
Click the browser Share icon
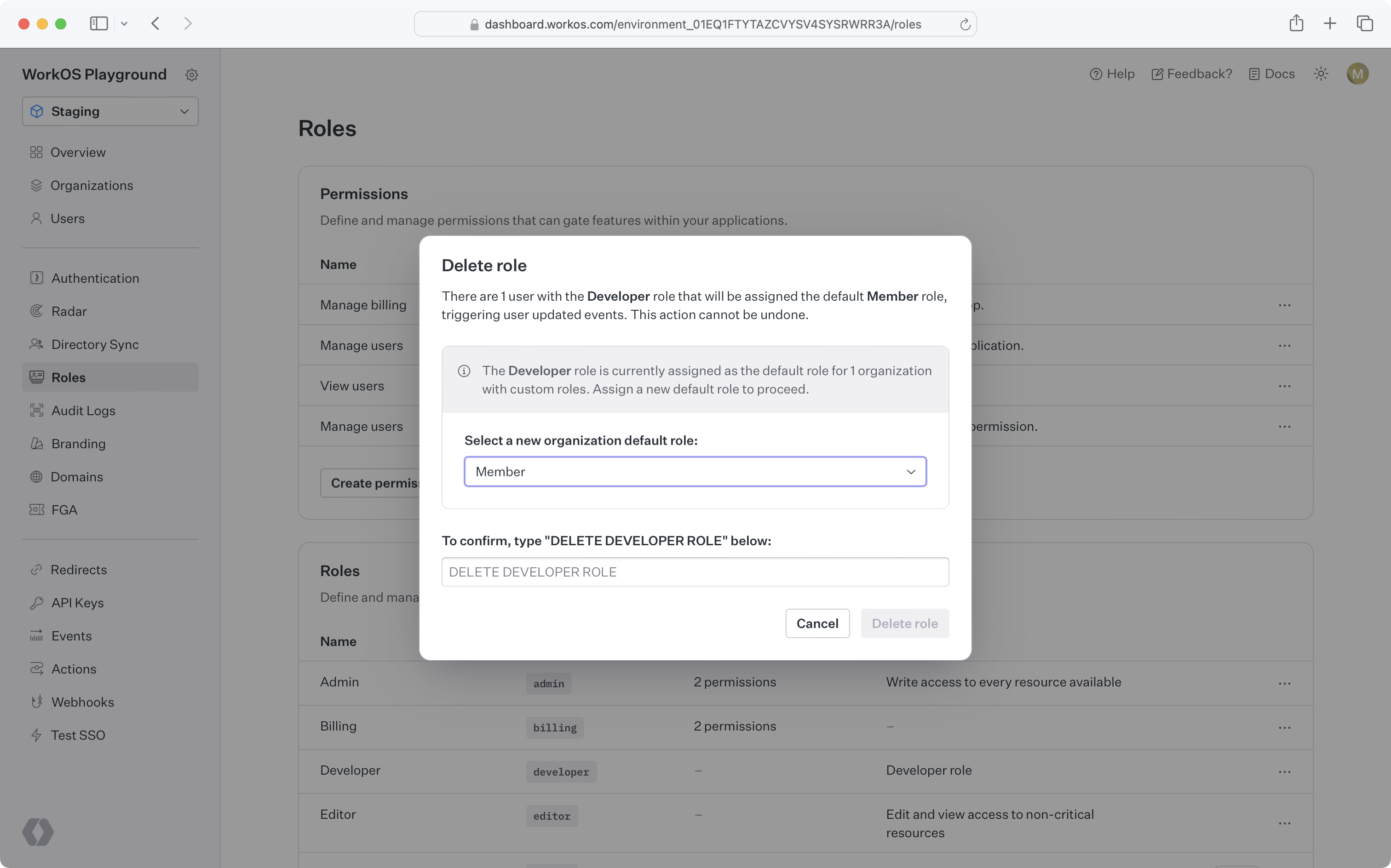click(1296, 23)
